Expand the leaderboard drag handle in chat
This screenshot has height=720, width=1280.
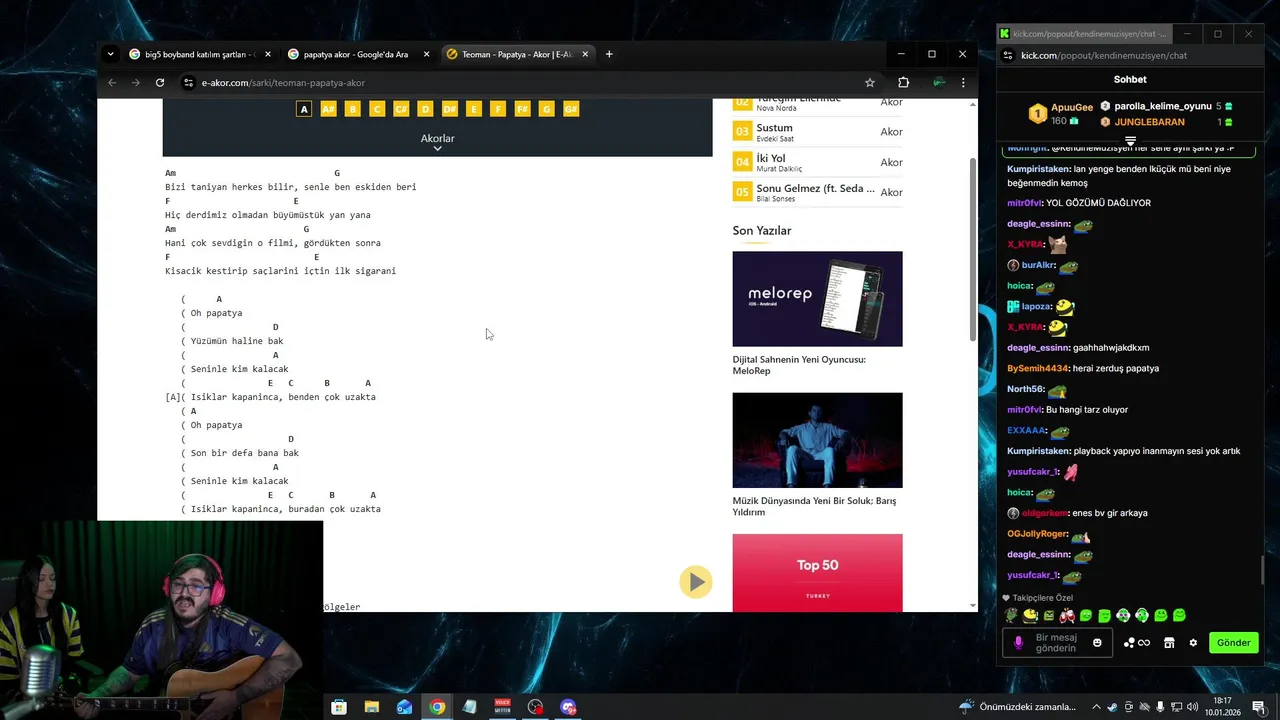(1130, 140)
